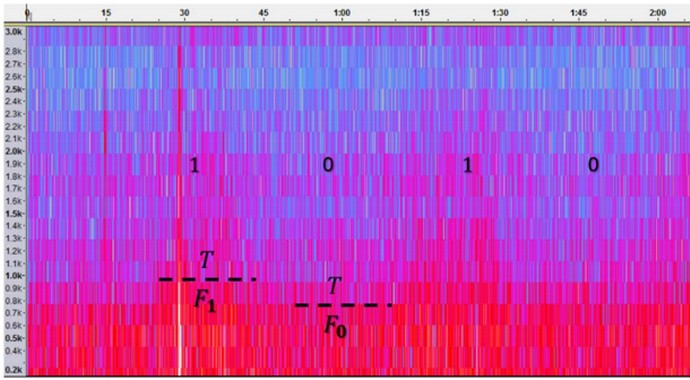Screen dimensions: 690x380
Task: Click the 0.9k frequency label
Action: pyautogui.click(x=13, y=288)
